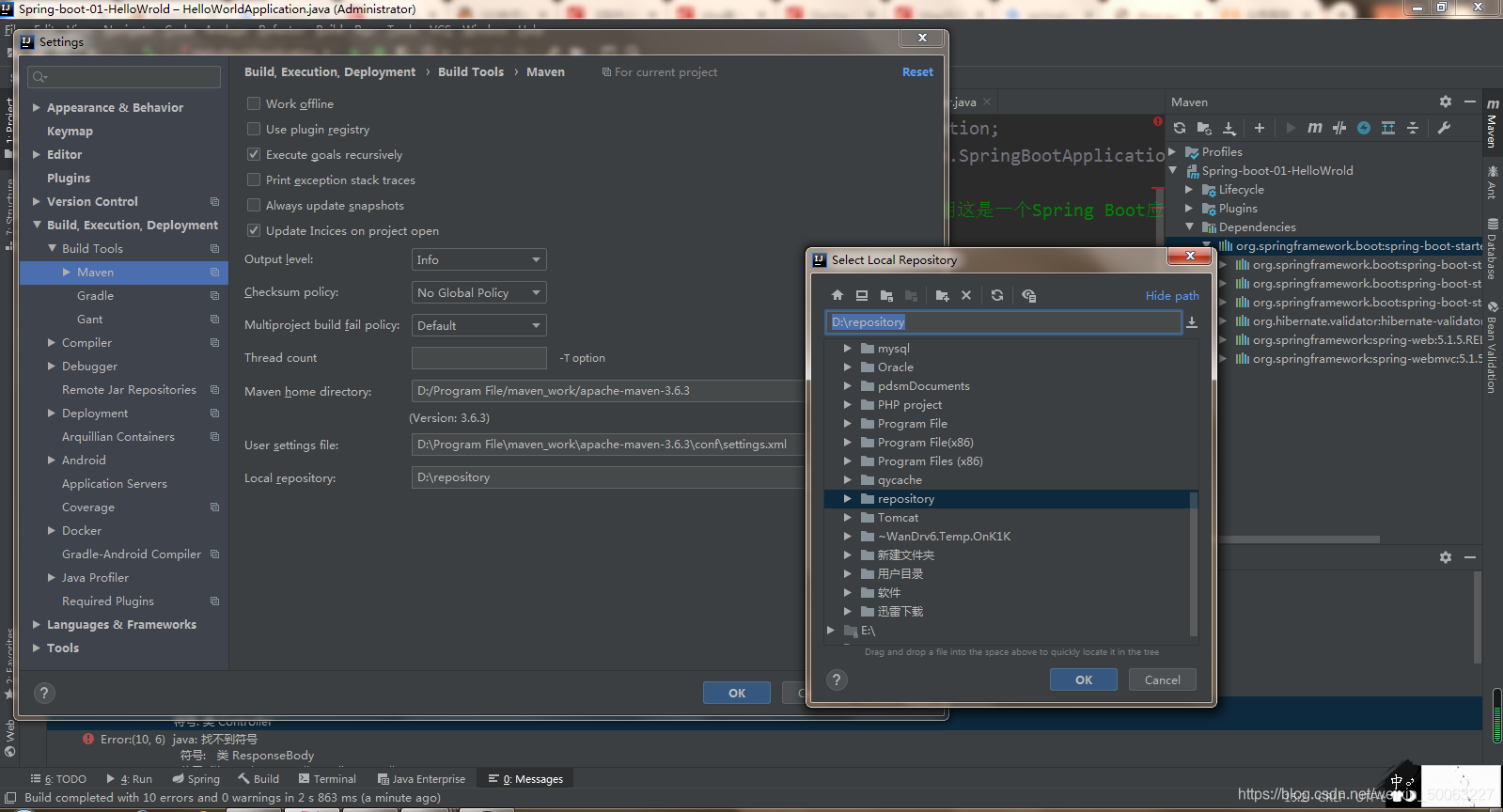Collapse Build, Execution, Deployment node
The width and height of the screenshot is (1503, 812).
pyautogui.click(x=37, y=225)
